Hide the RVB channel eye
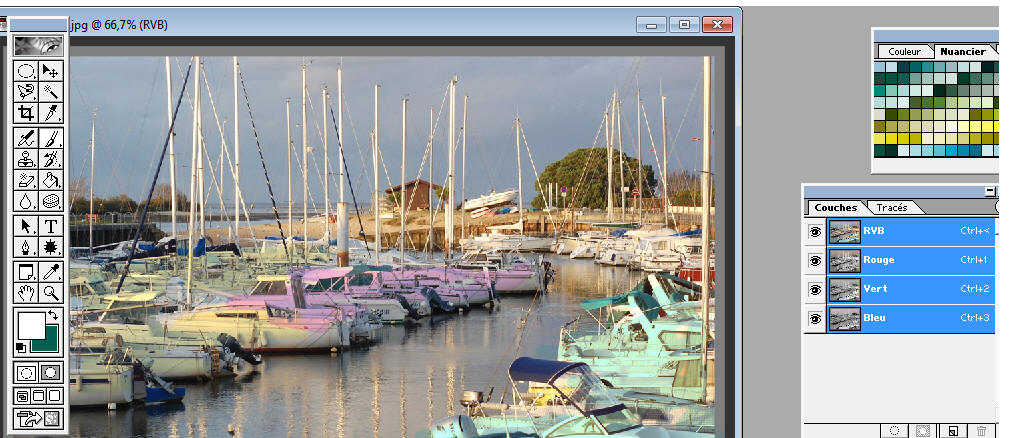The width and height of the screenshot is (1010, 438). pos(815,231)
